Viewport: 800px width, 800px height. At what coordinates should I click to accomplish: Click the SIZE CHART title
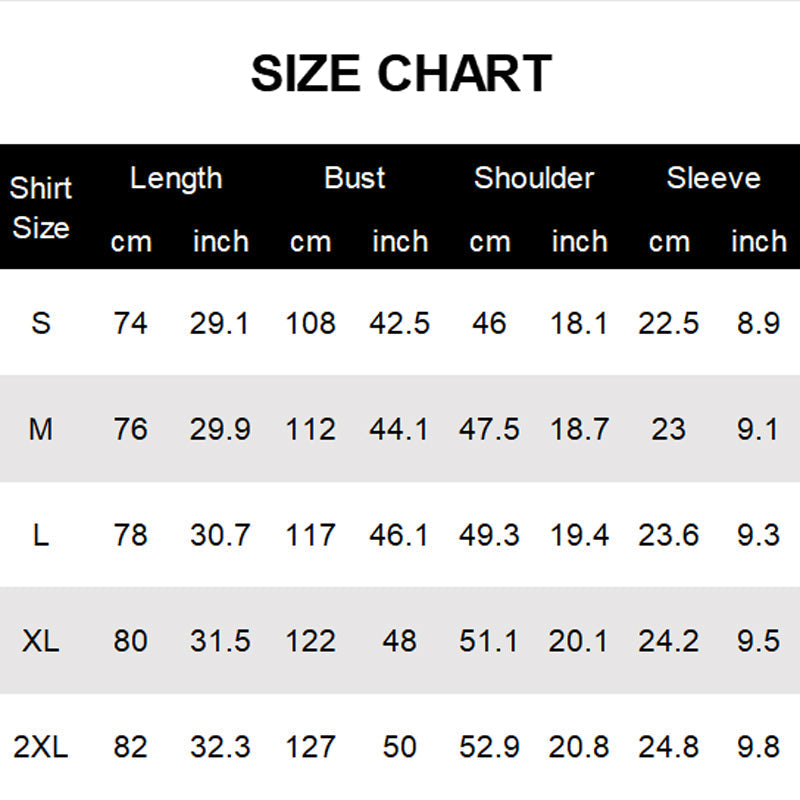[x=401, y=74]
